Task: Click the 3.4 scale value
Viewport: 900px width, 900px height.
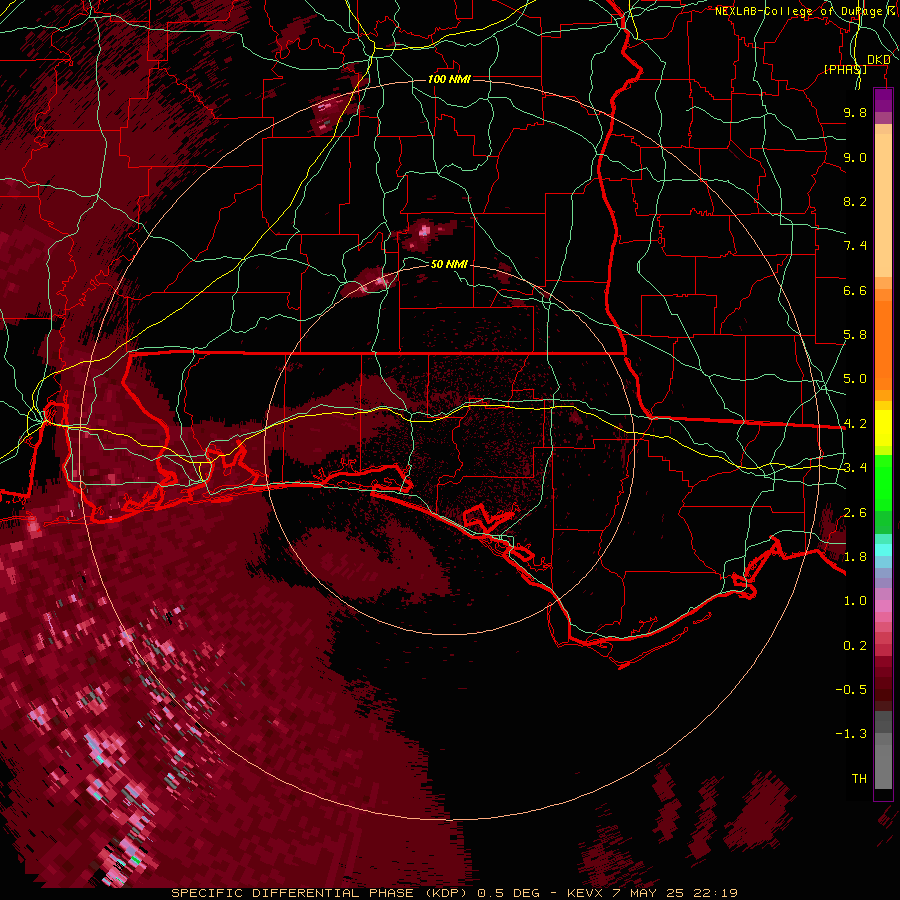Action: [x=855, y=468]
